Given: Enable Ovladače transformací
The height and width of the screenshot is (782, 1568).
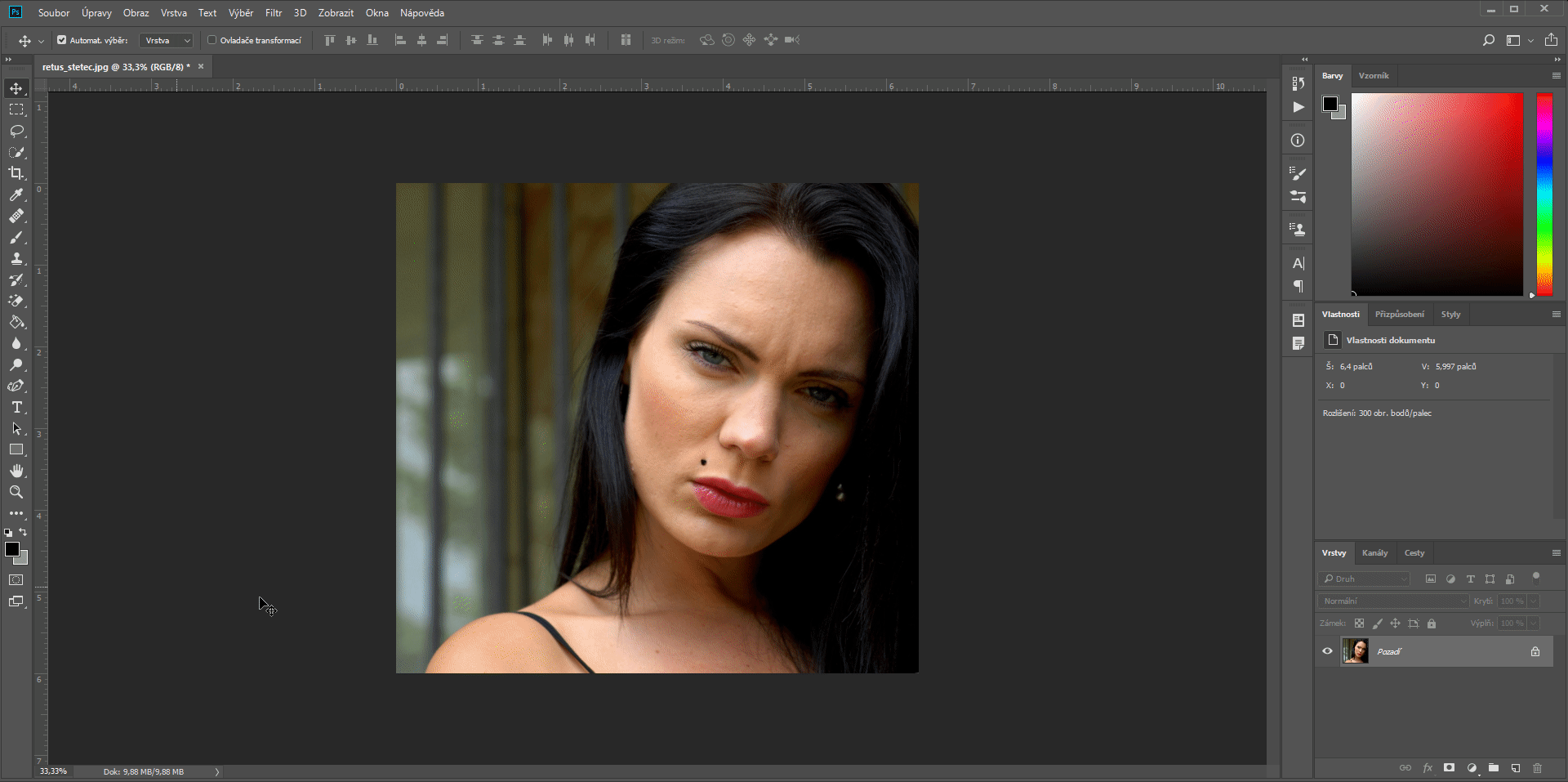Looking at the screenshot, I should coord(211,39).
